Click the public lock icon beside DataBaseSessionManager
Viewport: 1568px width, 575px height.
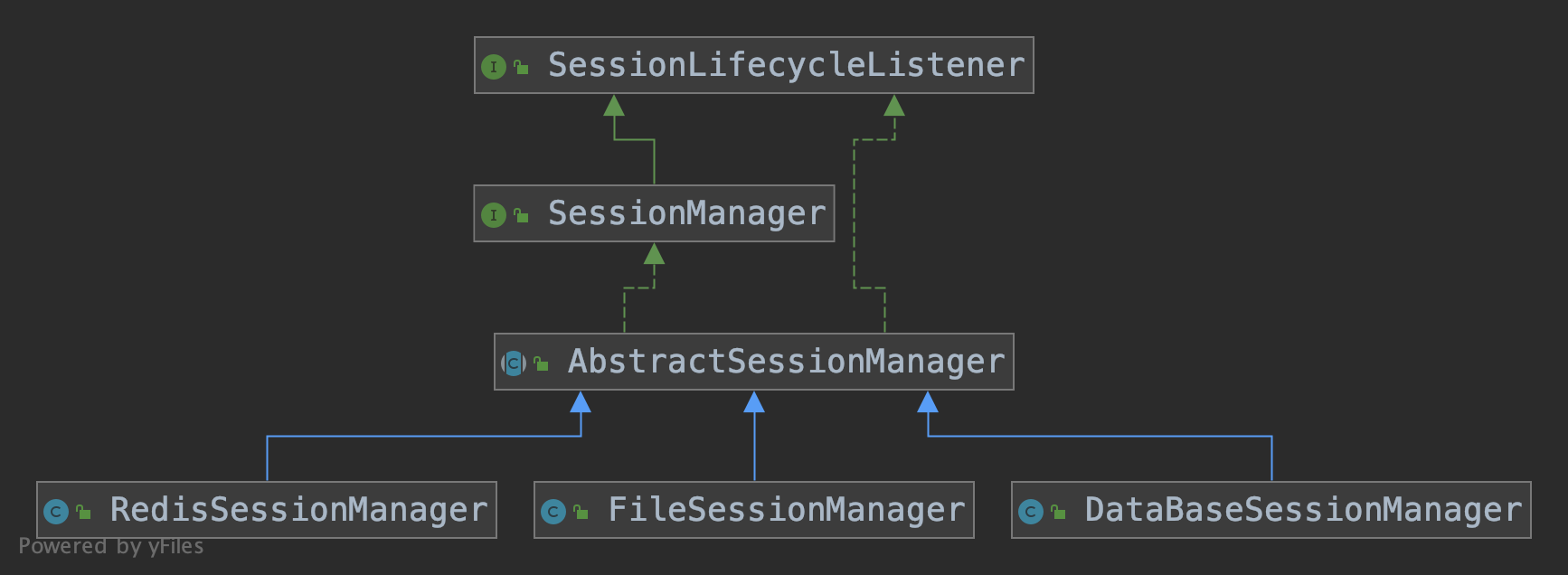click(1058, 512)
